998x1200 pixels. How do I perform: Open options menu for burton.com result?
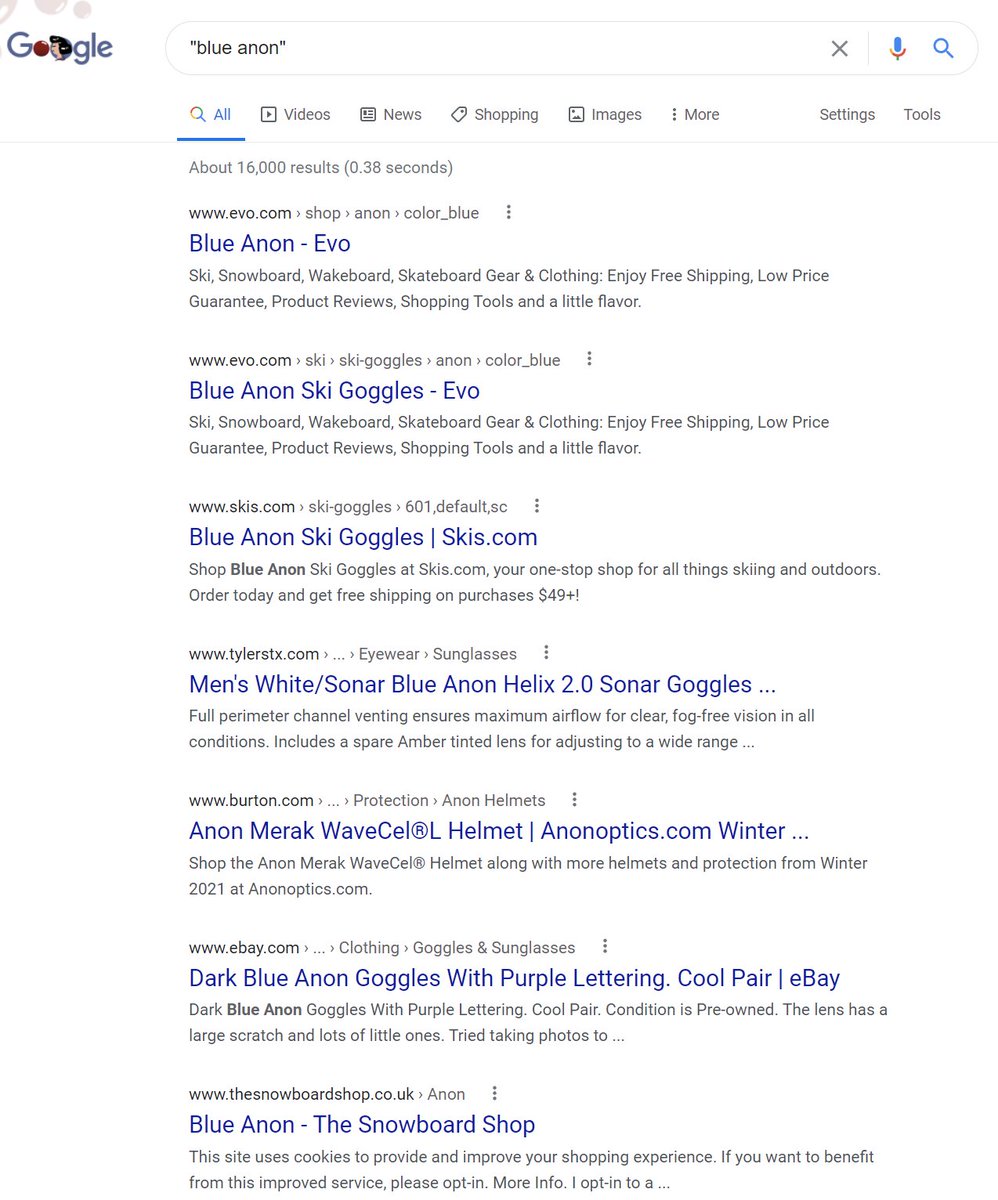(x=574, y=800)
